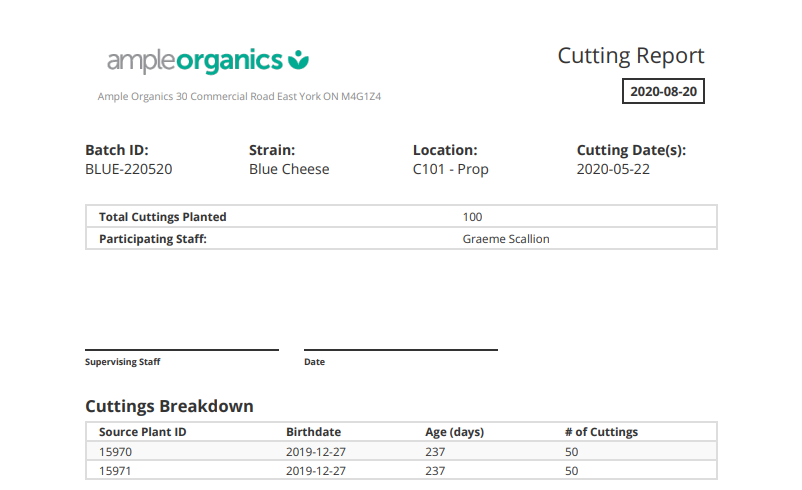Screen dimensions: 802x490
Task: Click the Participating Staff row label
Action: 153,239
